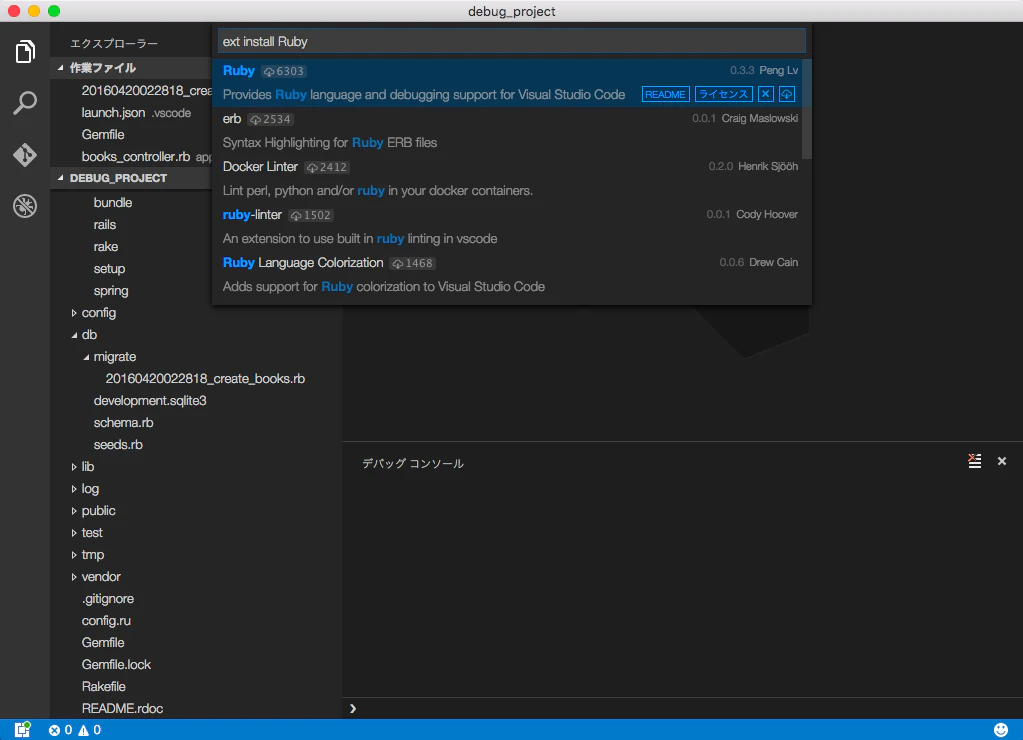The image size is (1023, 740).
Task: Click the smiley feedback icon in status bar
Action: (x=1001, y=730)
